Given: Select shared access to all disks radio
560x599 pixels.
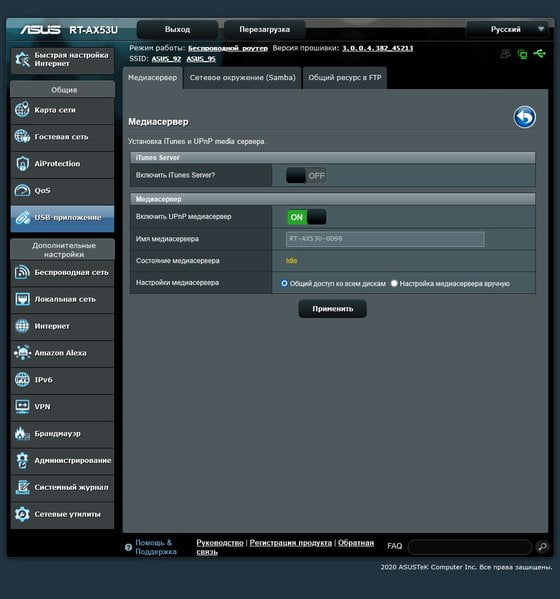Looking at the screenshot, I should tap(284, 283).
